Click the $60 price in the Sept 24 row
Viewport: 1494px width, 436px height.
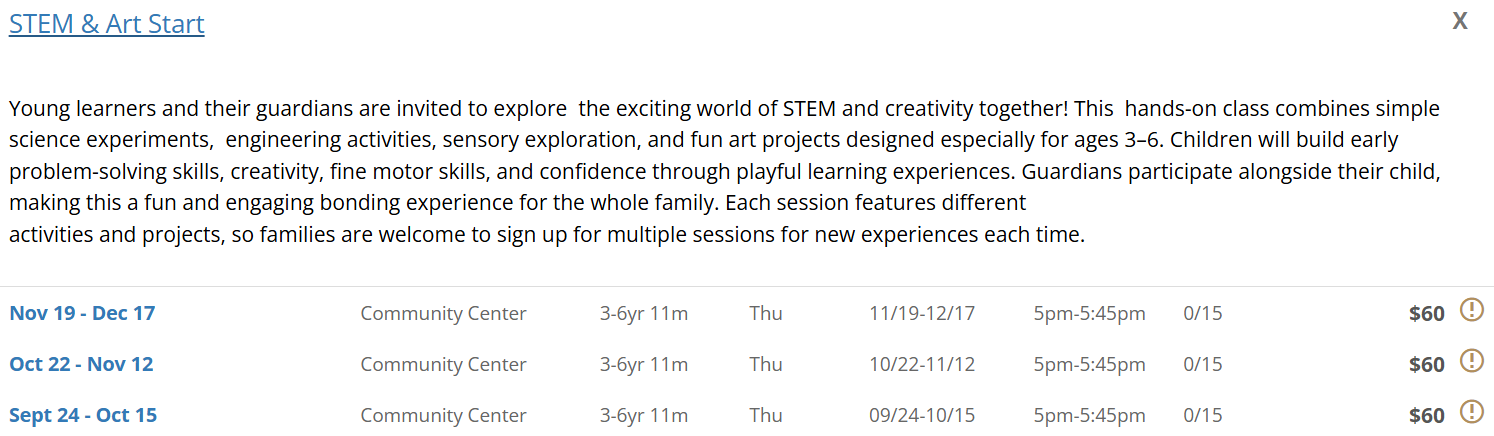pyautogui.click(x=1426, y=416)
